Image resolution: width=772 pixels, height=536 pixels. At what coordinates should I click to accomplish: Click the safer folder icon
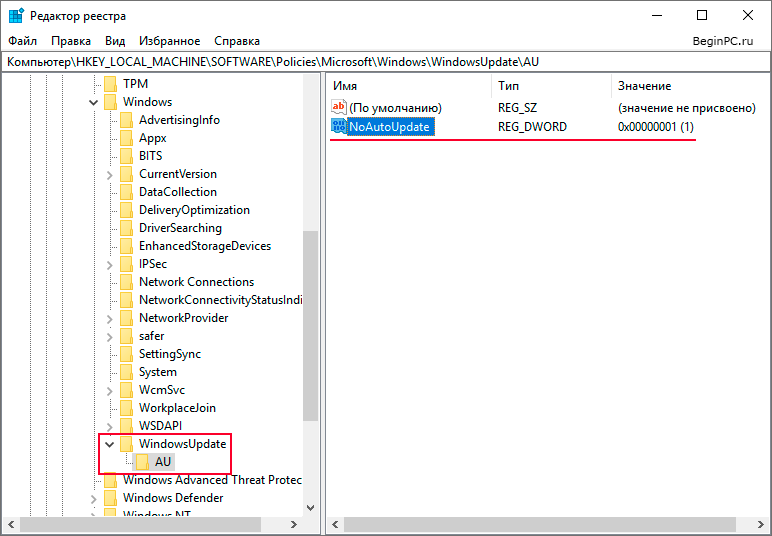[127, 336]
